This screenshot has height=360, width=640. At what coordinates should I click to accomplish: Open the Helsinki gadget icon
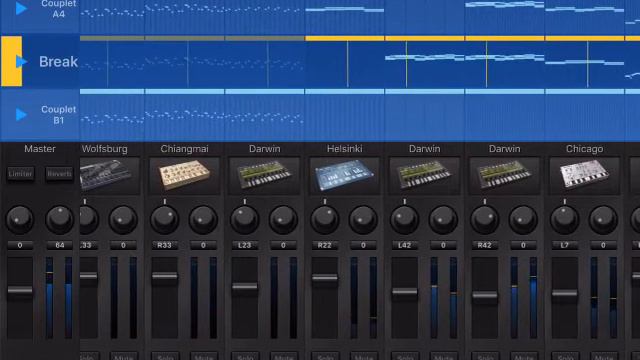pyautogui.click(x=344, y=176)
